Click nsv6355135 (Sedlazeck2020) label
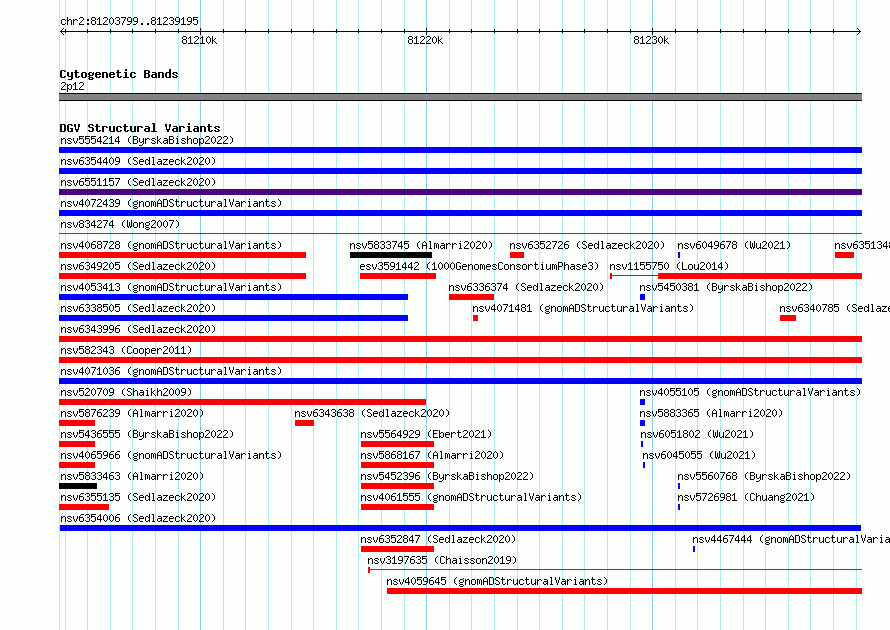 point(138,497)
